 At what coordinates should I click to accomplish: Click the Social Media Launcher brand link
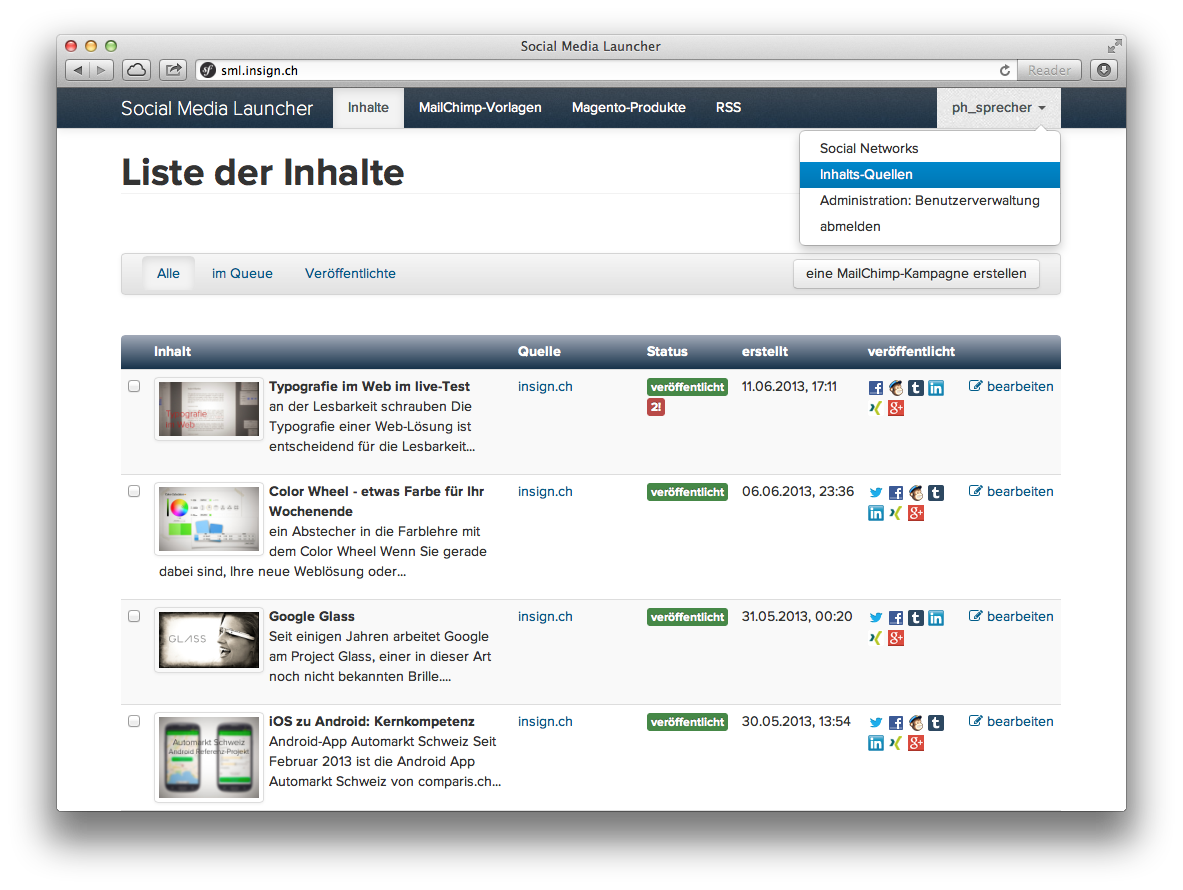tap(217, 109)
